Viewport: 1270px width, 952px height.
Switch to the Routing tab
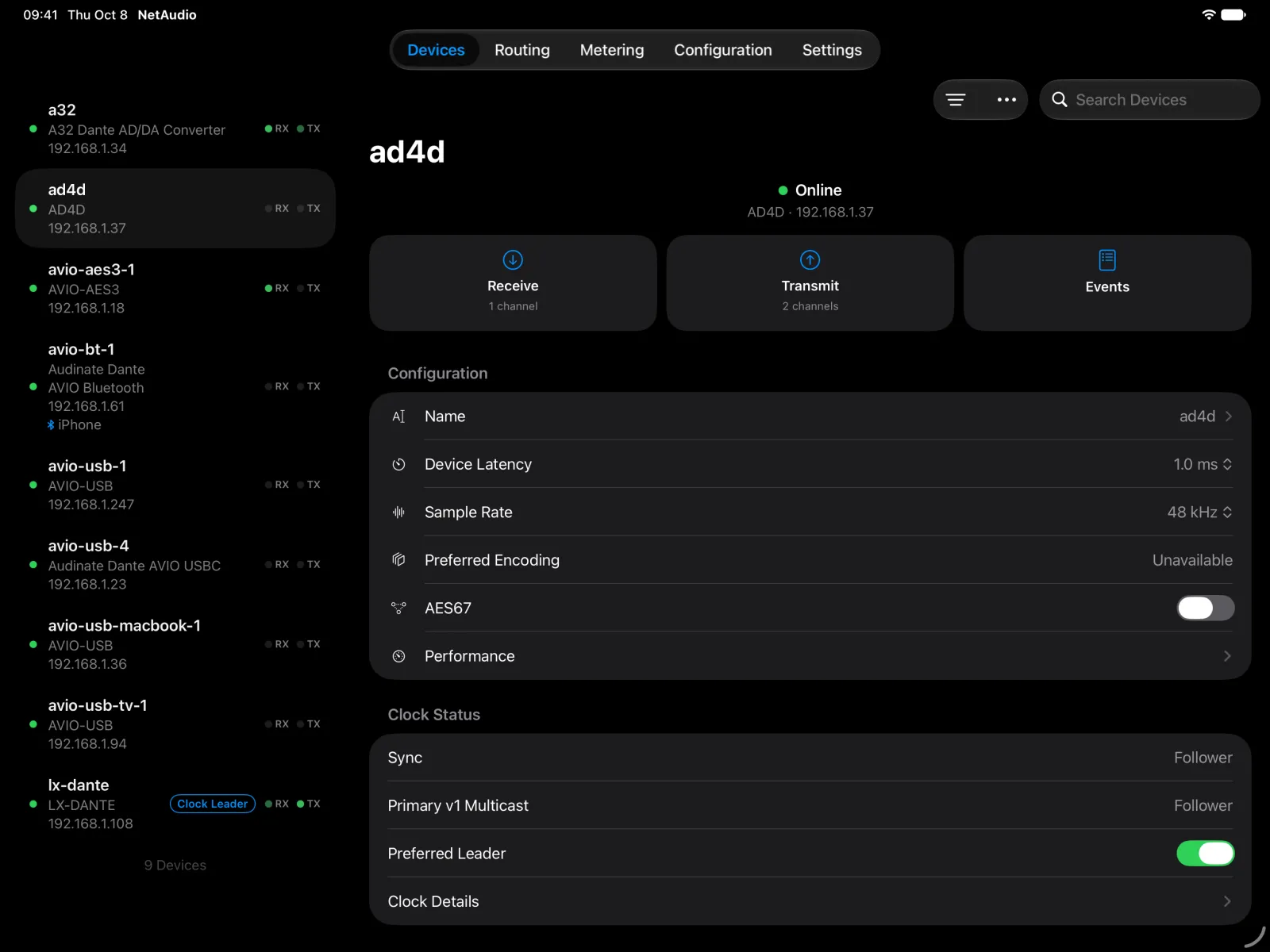[522, 50]
